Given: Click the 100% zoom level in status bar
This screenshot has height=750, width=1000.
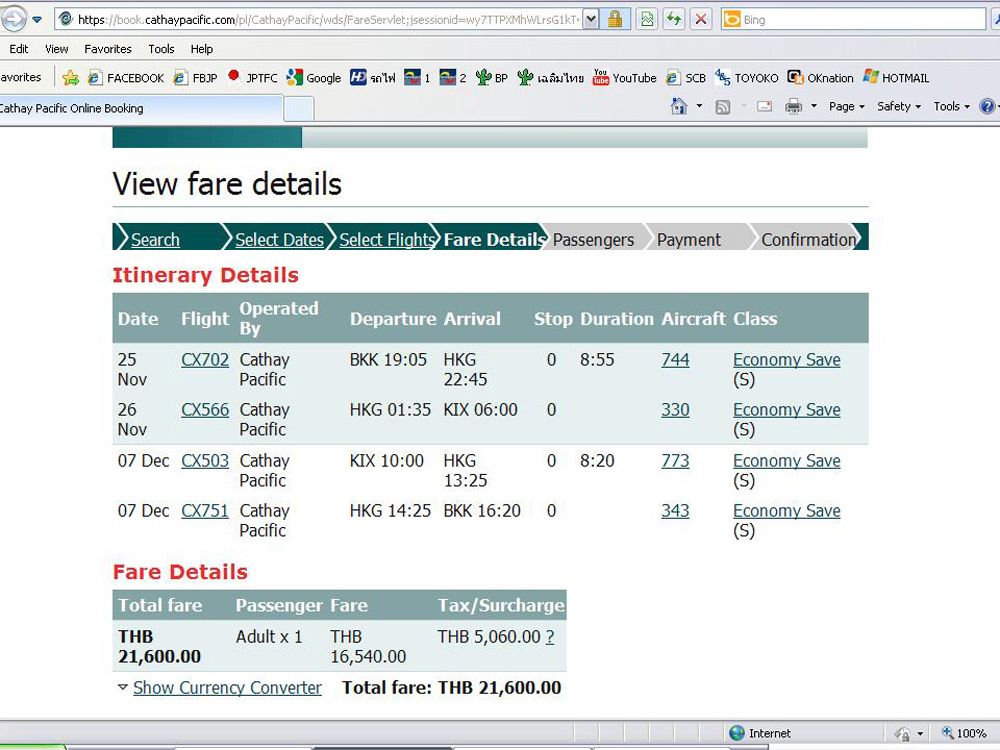Looking at the screenshot, I should (964, 733).
